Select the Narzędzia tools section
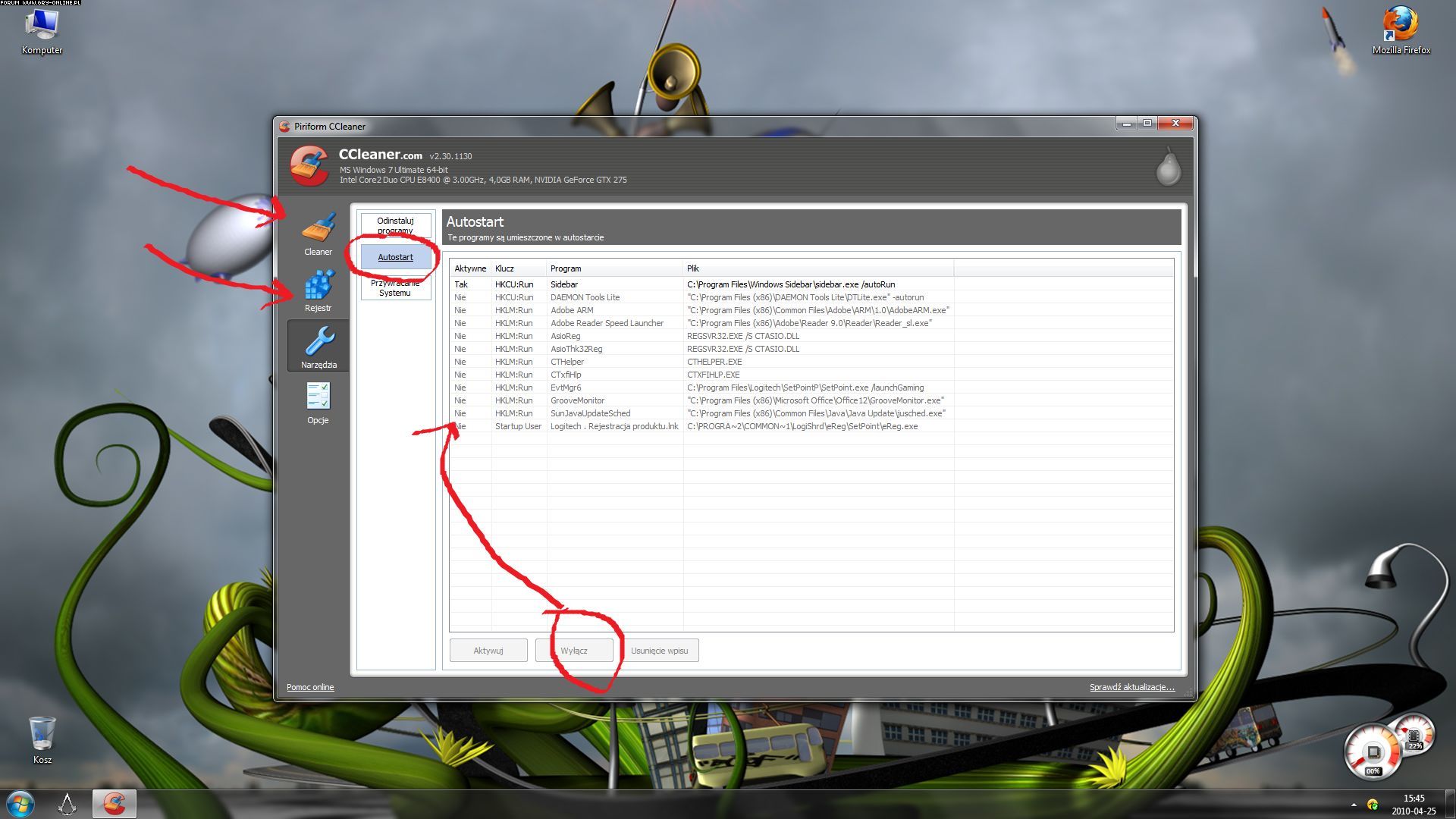Image resolution: width=1456 pixels, height=819 pixels. coord(318,346)
